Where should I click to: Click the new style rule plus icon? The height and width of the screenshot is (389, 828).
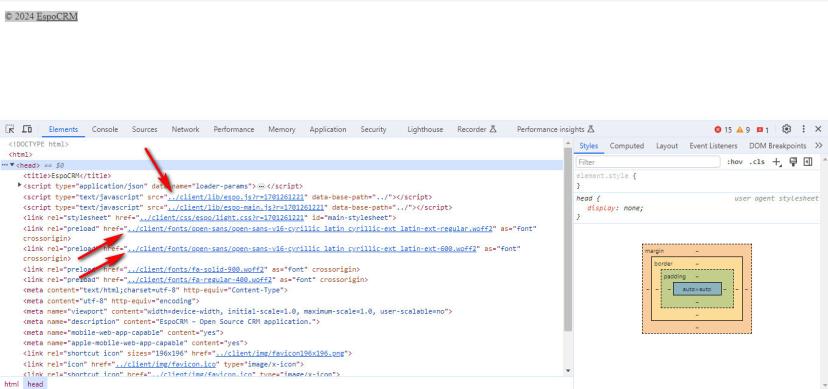click(x=777, y=162)
